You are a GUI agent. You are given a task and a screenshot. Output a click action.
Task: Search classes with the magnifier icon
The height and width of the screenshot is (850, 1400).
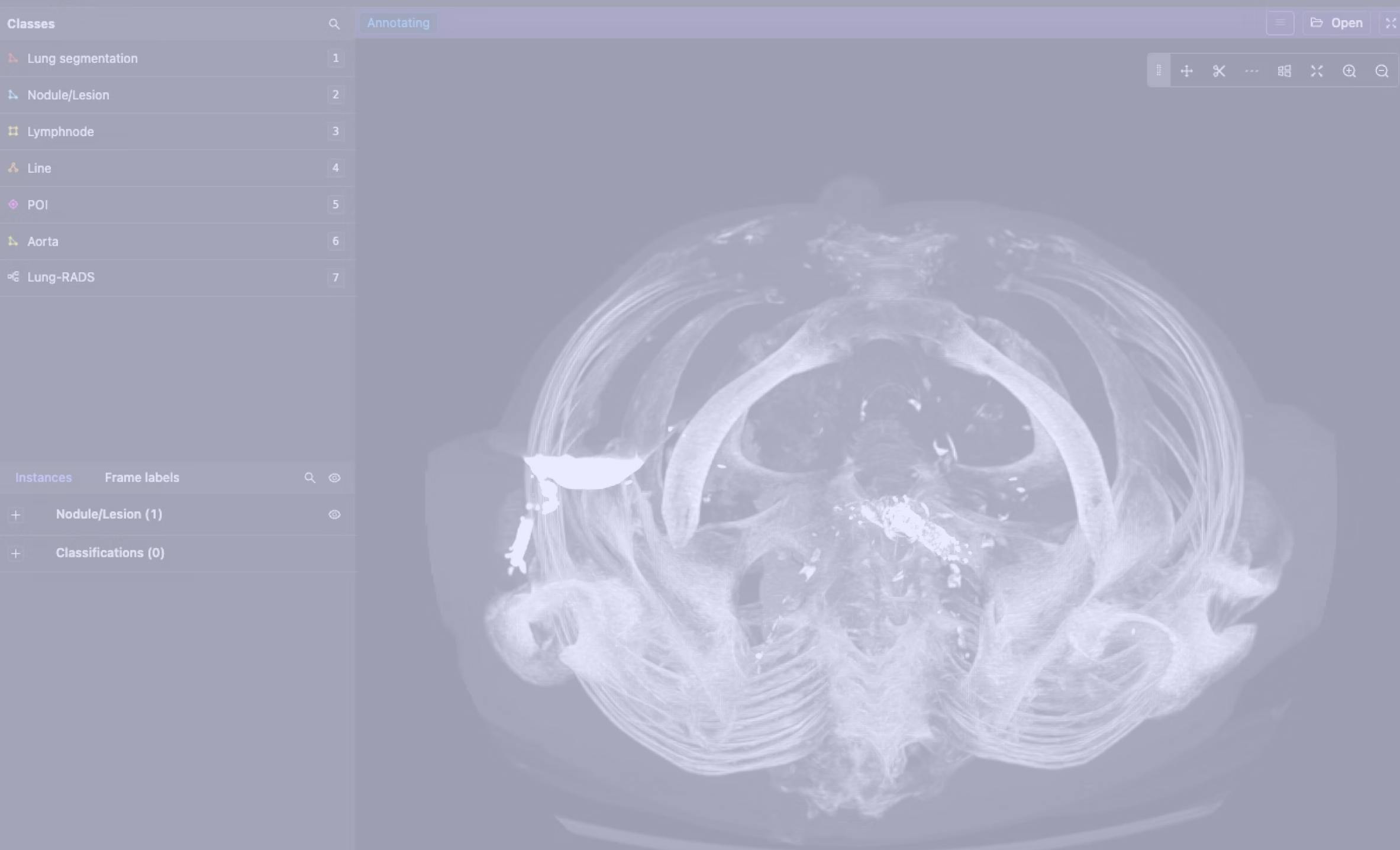point(334,24)
